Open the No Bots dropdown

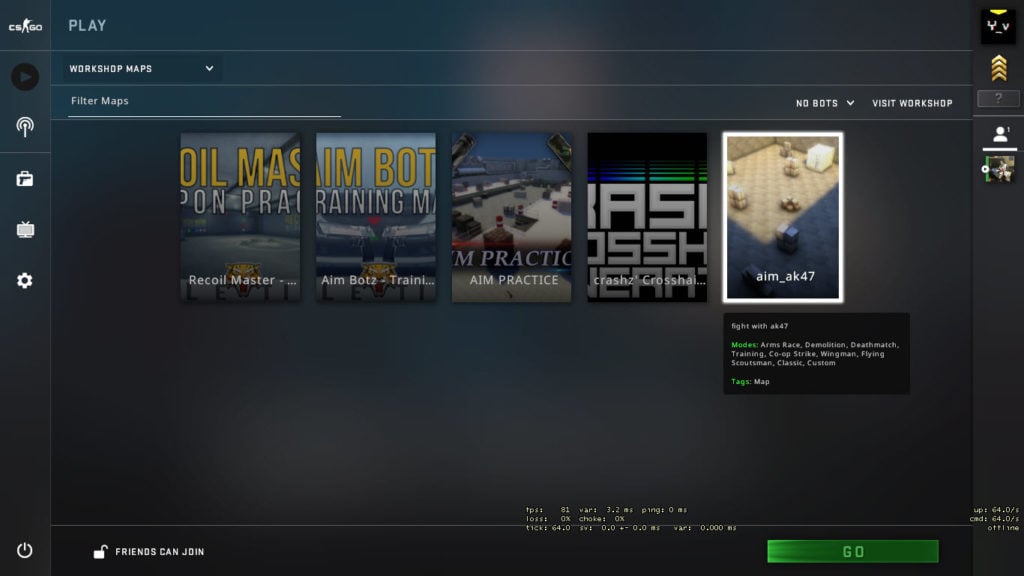pos(825,103)
